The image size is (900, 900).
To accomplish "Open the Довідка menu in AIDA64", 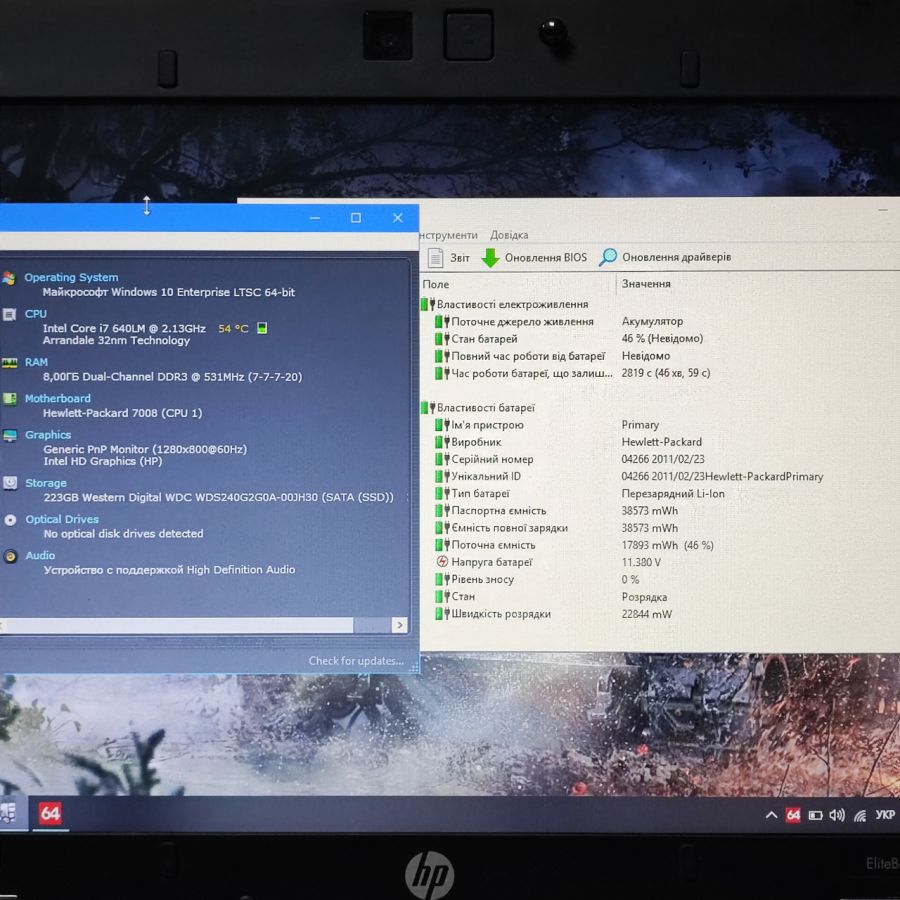I will [509, 235].
